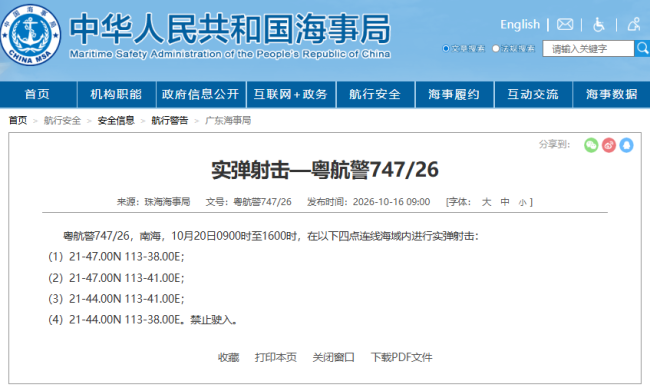This screenshot has width=650, height=388.
Task: Share the notice via the green WeChat icon
Action: tap(591, 145)
